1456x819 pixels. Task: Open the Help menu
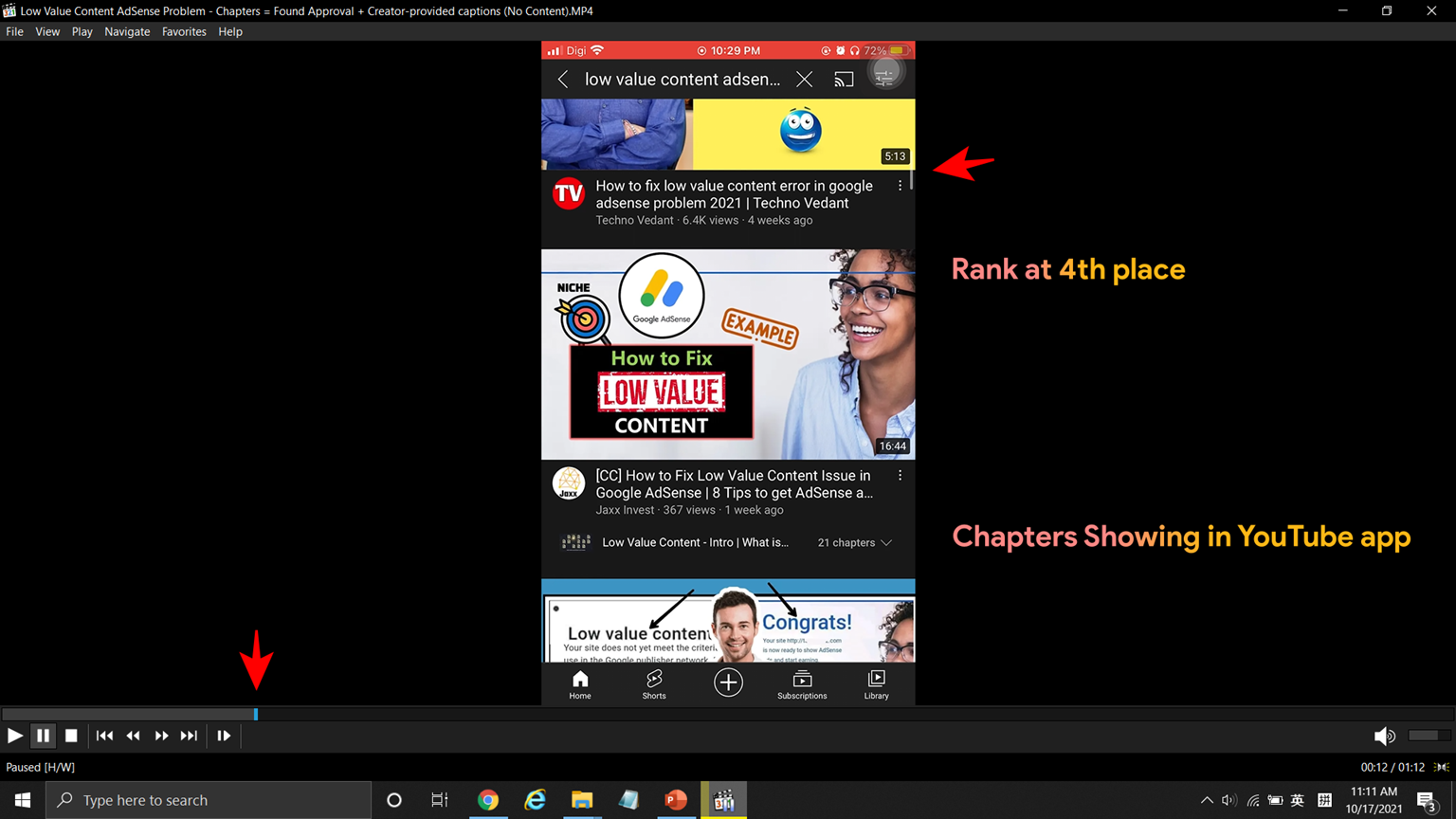230,31
